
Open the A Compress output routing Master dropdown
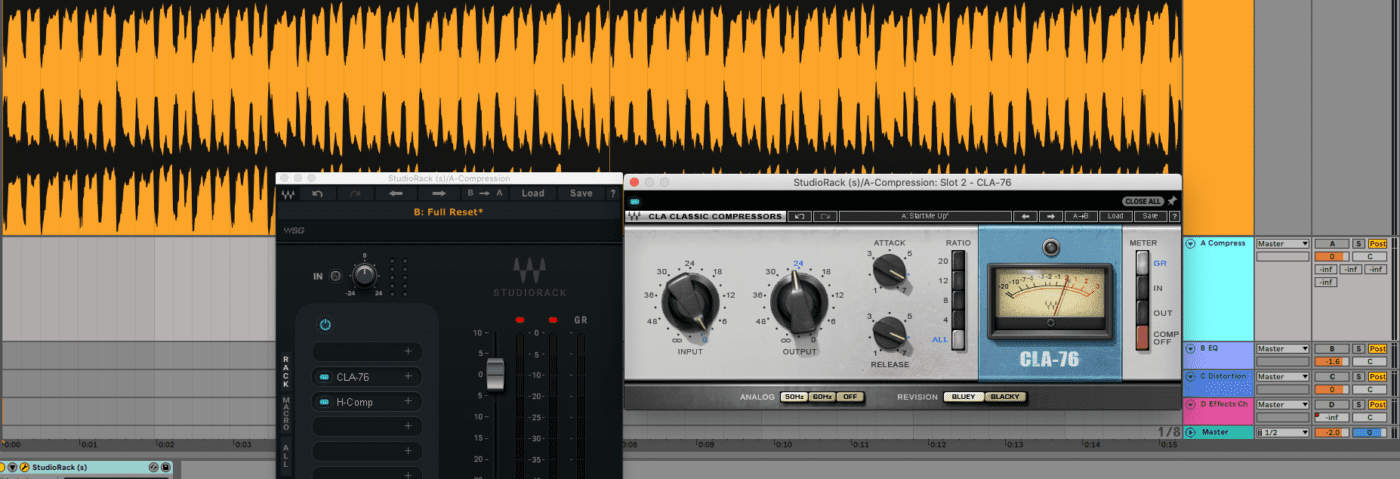click(1283, 243)
